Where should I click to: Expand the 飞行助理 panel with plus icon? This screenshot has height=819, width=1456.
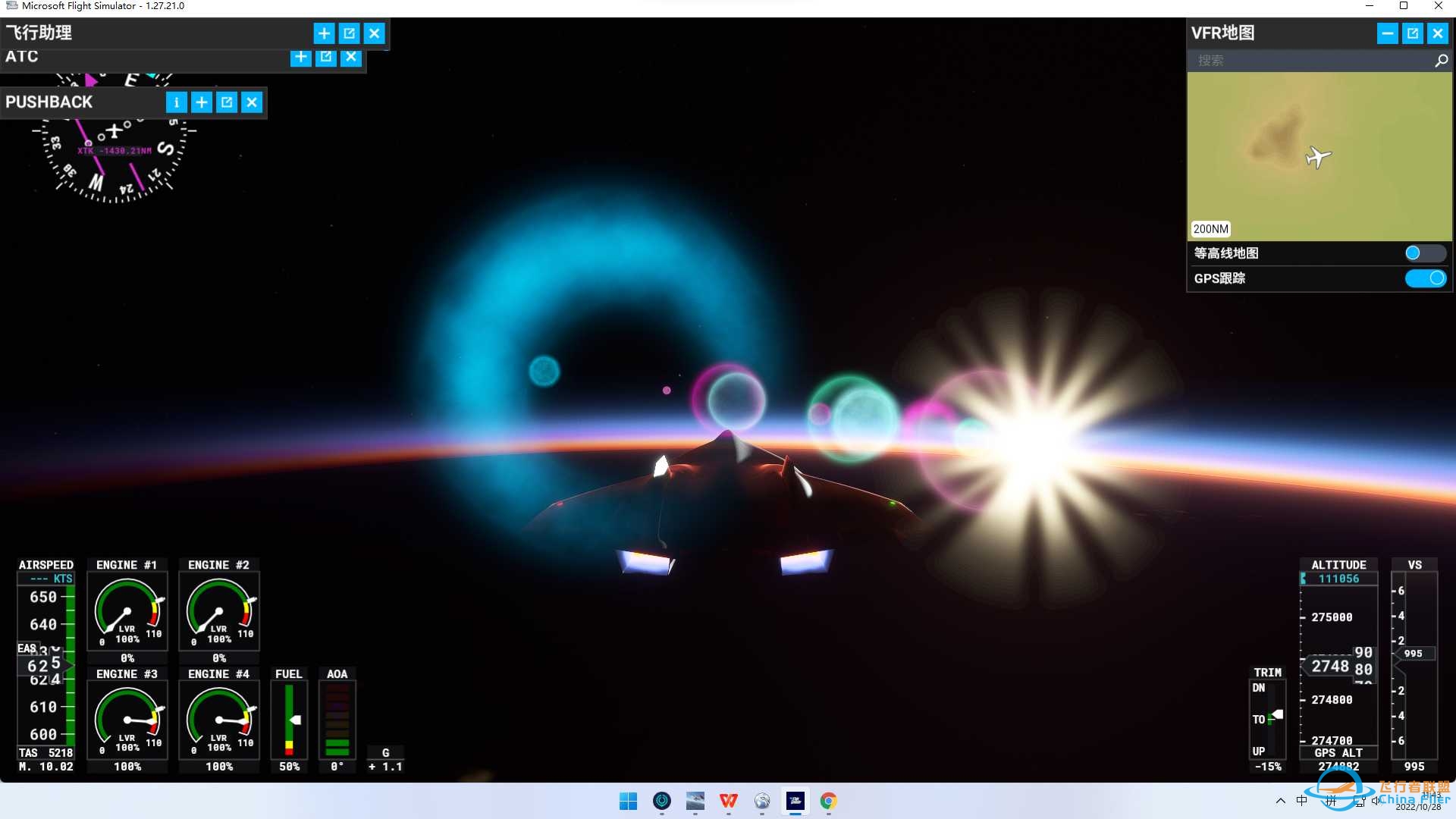point(324,33)
